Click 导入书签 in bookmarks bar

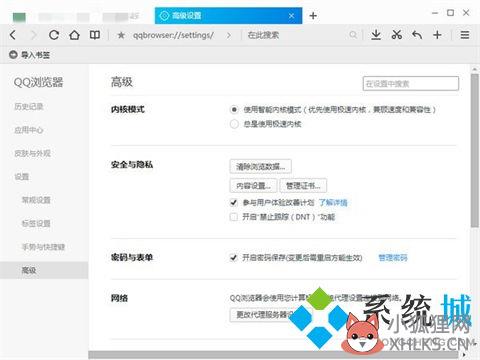tap(35, 54)
